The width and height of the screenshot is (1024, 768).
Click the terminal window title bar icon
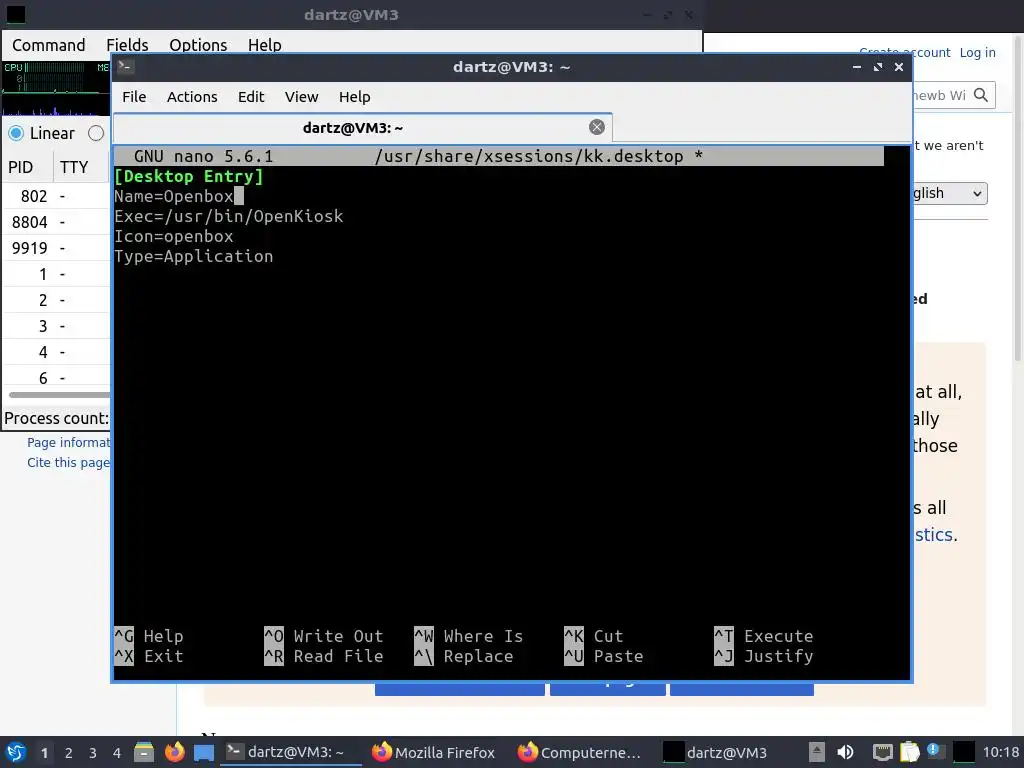tap(126, 67)
